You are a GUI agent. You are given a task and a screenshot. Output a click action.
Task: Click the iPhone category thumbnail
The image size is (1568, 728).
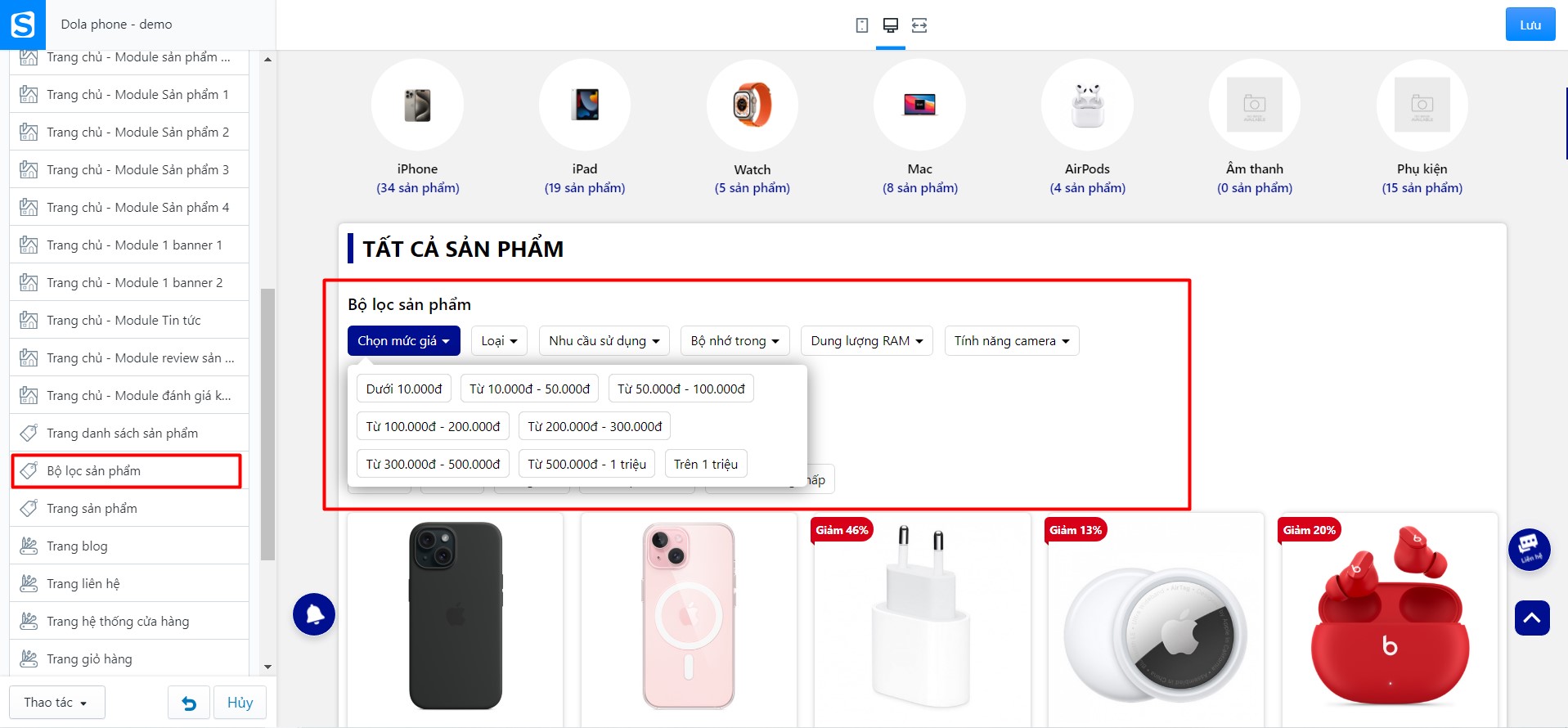point(417,105)
